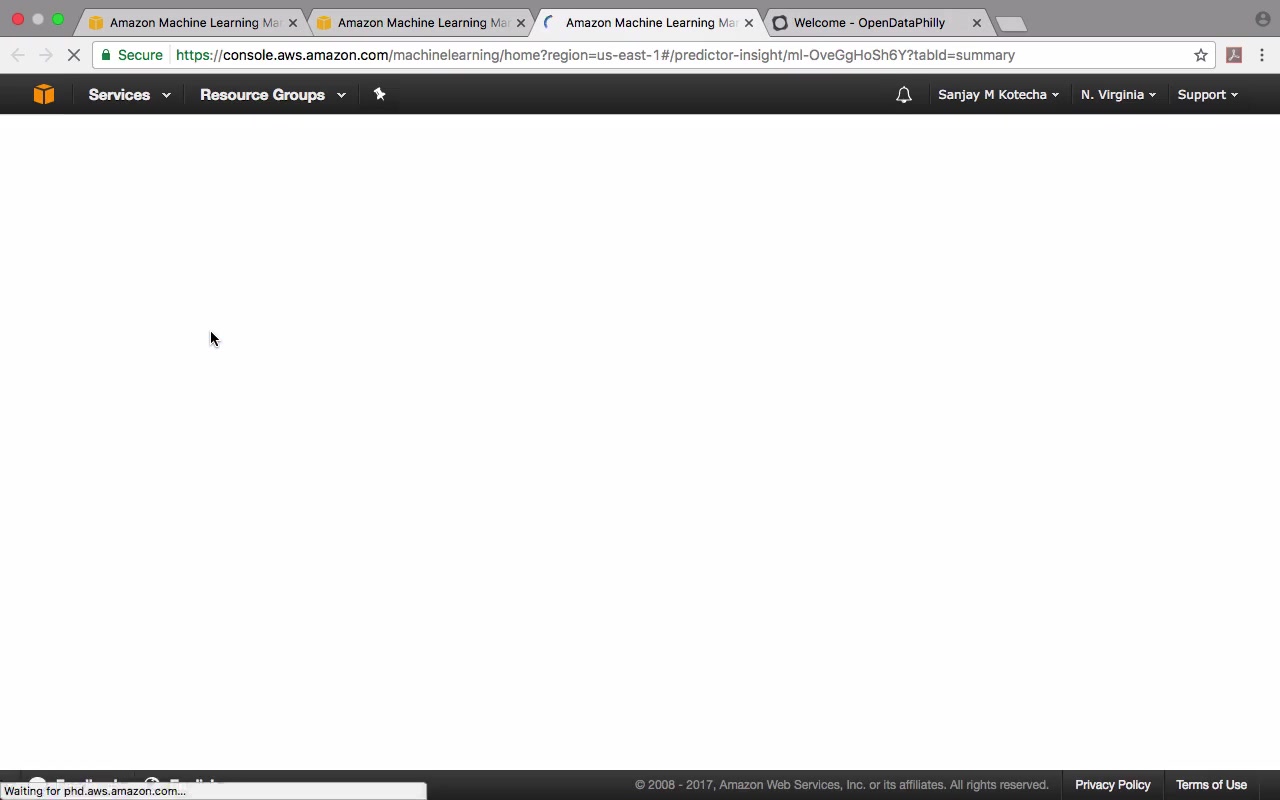Click the address bar URL
The image size is (1280, 800).
[x=595, y=55]
